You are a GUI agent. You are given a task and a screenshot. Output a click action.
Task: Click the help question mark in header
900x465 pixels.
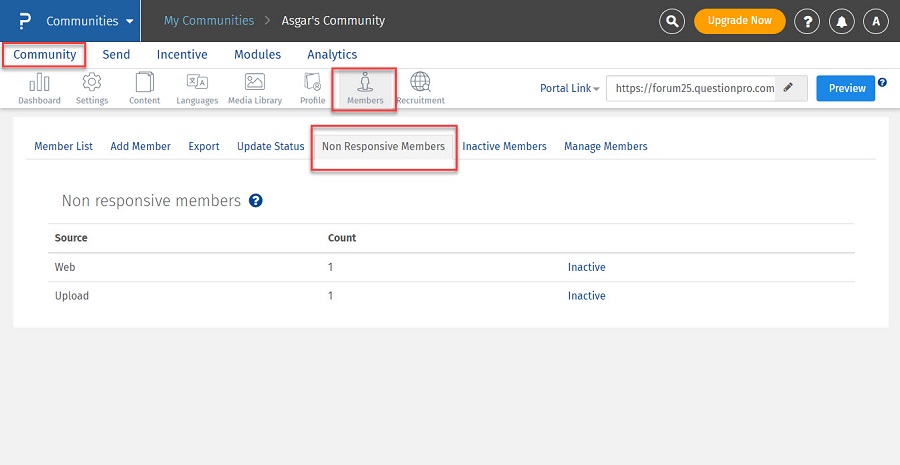tap(807, 21)
